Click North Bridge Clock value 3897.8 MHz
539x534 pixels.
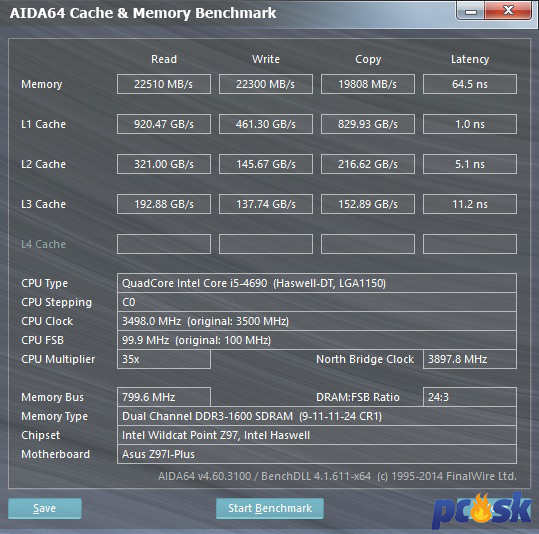pyautogui.click(x=470, y=359)
